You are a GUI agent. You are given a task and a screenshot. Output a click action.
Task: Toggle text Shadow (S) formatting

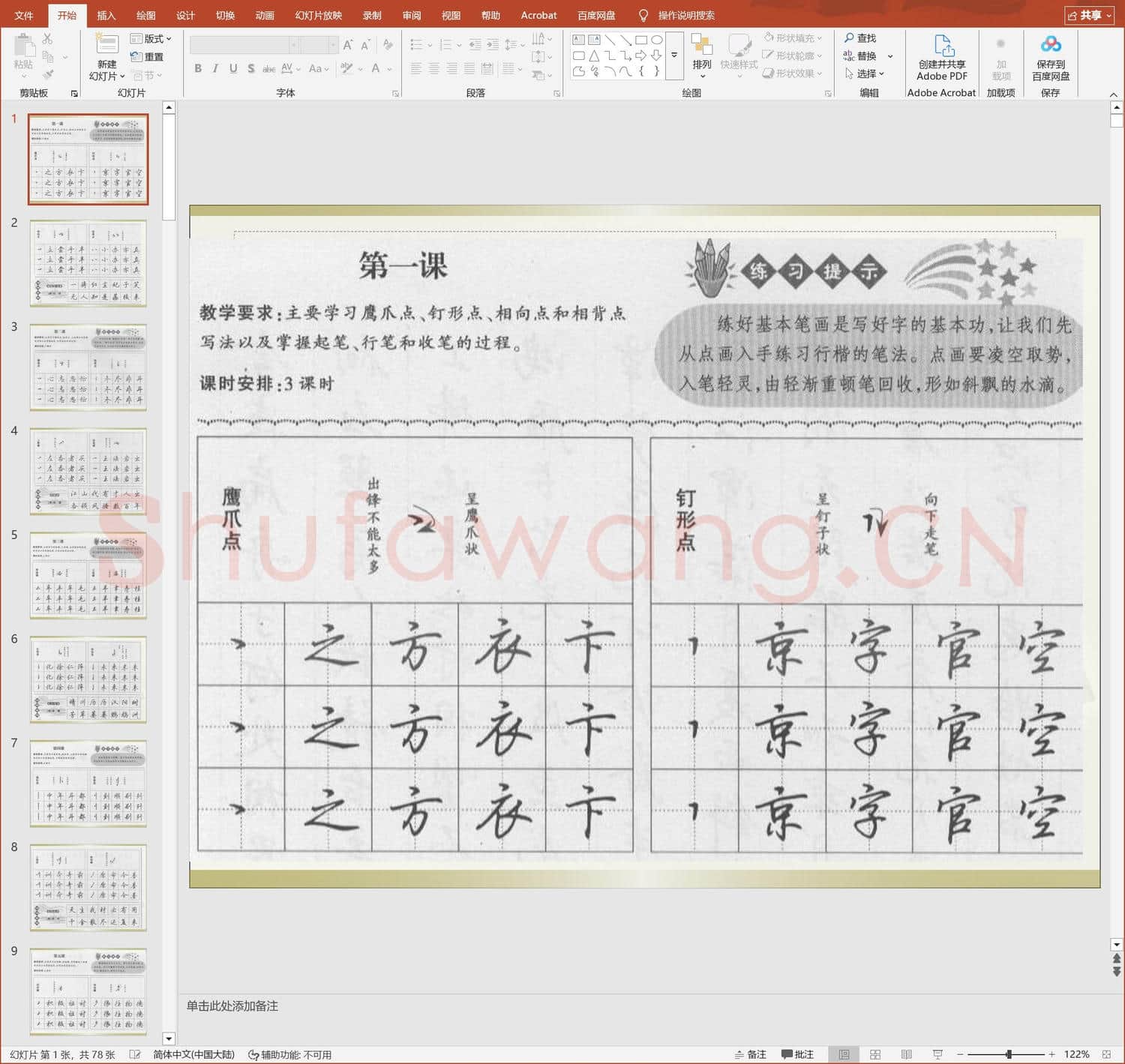click(251, 68)
